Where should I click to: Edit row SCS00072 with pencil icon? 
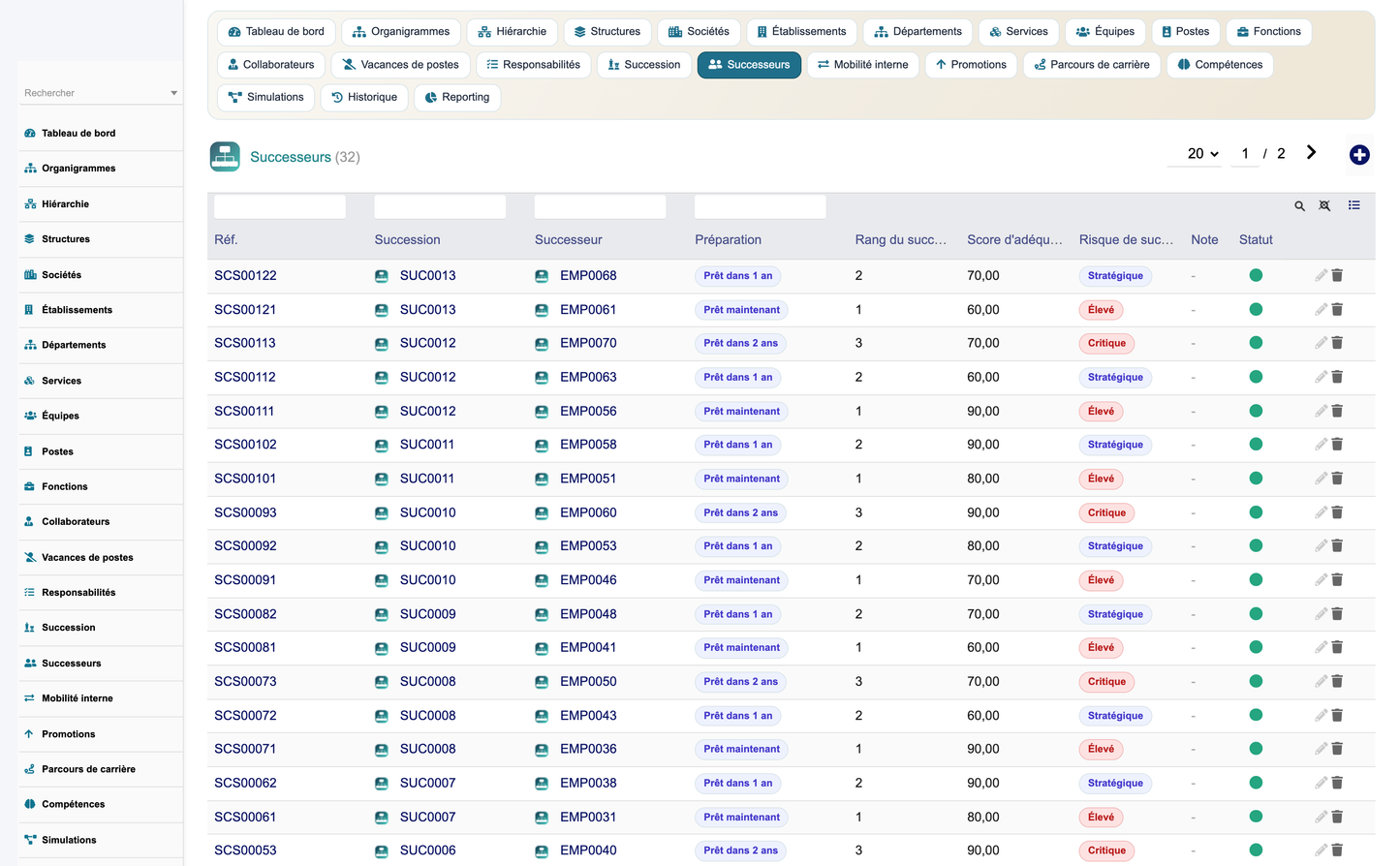(x=1321, y=716)
